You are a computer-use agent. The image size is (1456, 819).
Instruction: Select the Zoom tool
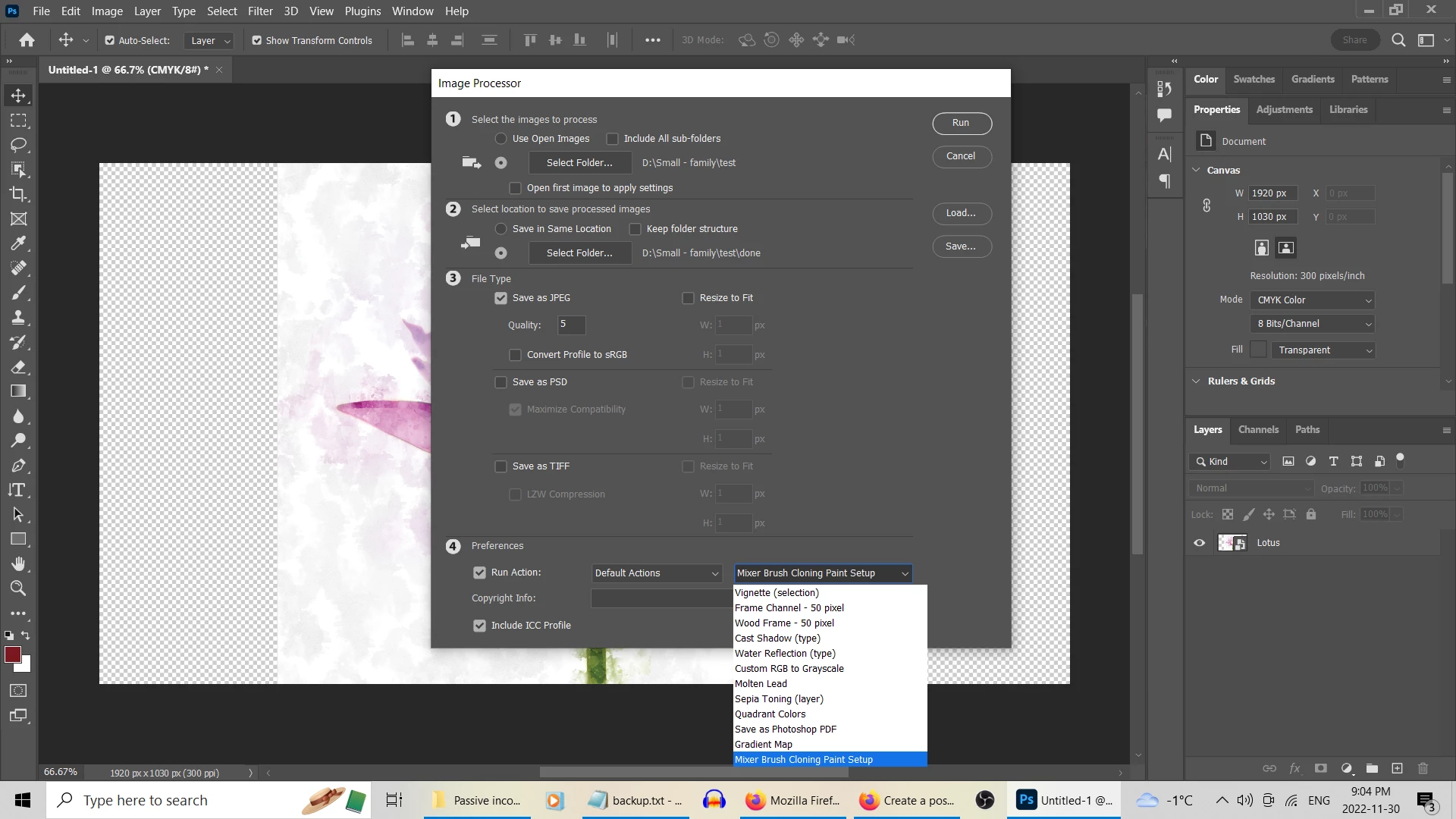tap(18, 588)
